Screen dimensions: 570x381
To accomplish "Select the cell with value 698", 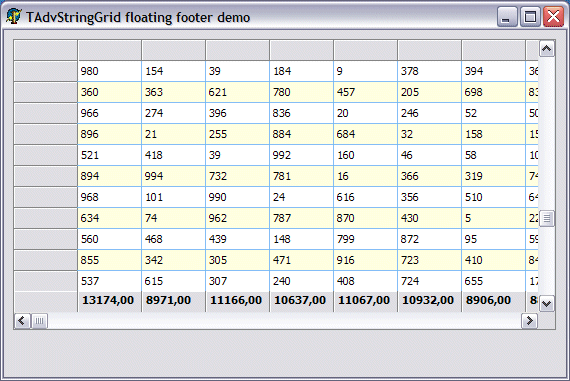I will [x=493, y=92].
